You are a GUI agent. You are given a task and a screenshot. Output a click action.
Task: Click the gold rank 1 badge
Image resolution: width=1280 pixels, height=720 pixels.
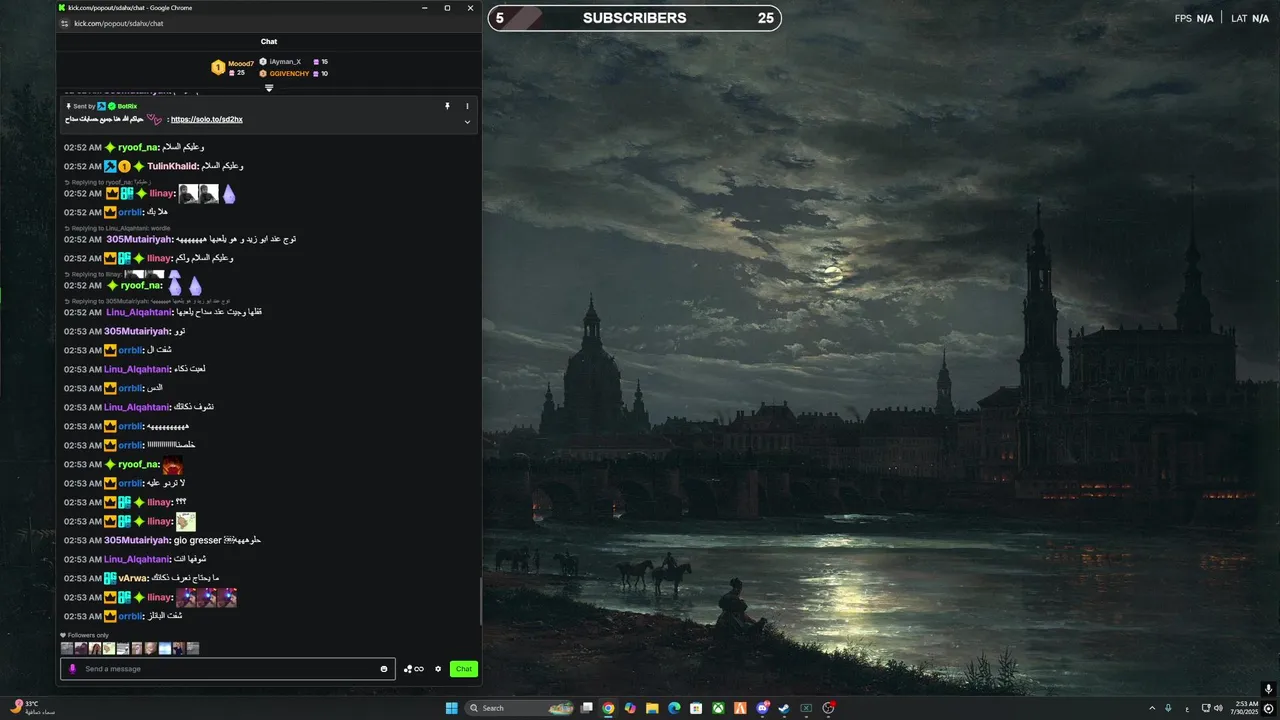tap(218, 67)
